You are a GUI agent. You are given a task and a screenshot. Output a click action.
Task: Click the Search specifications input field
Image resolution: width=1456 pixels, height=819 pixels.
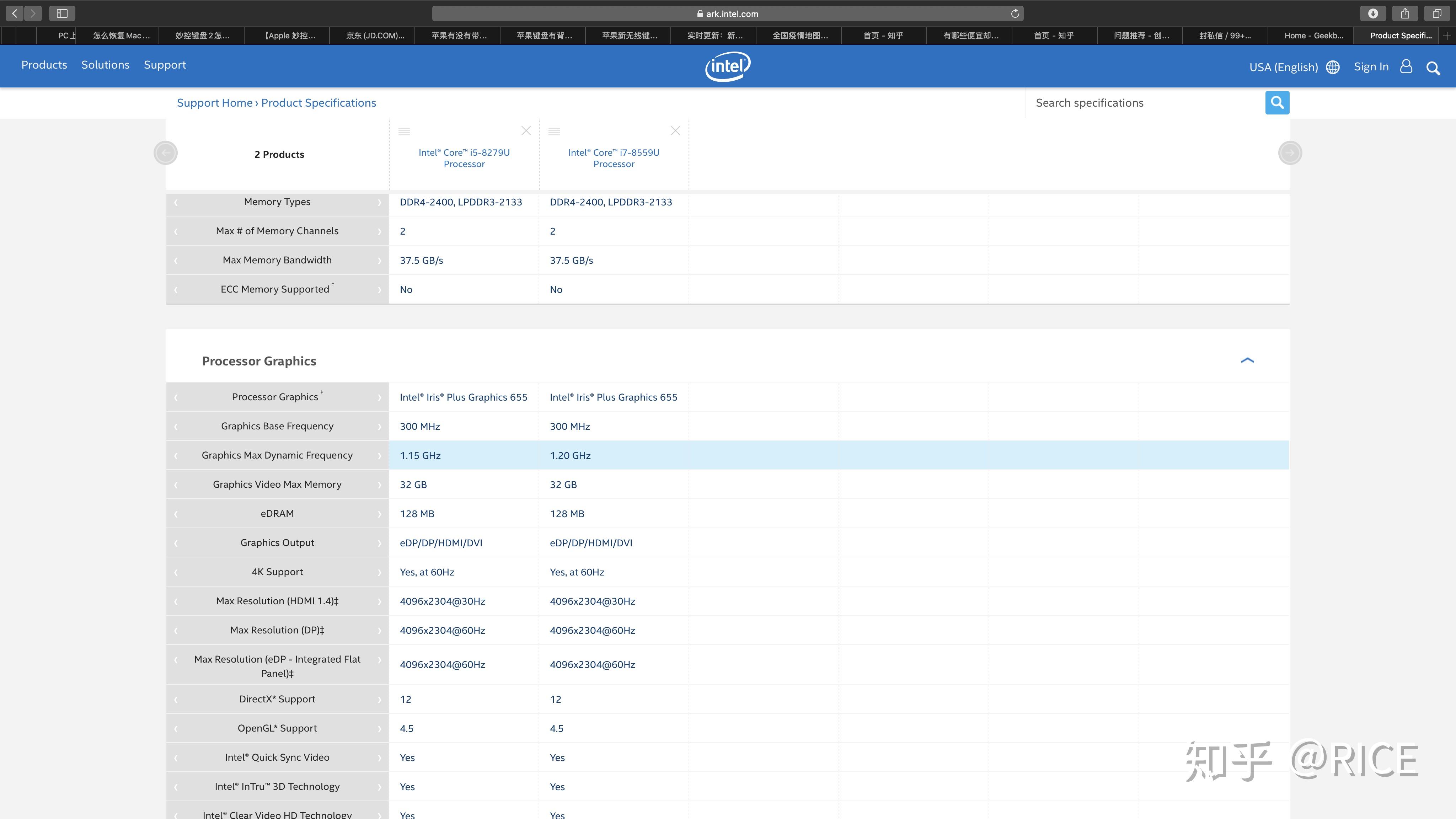point(1145,103)
